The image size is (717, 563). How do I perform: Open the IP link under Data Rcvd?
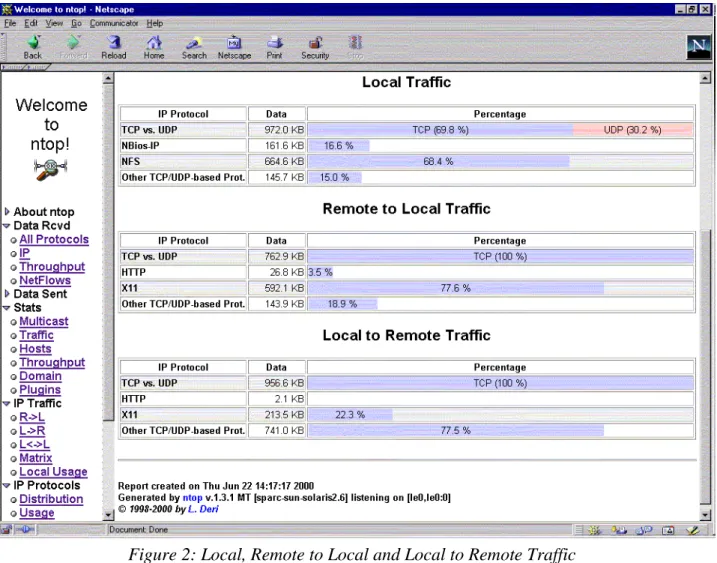(x=24, y=253)
